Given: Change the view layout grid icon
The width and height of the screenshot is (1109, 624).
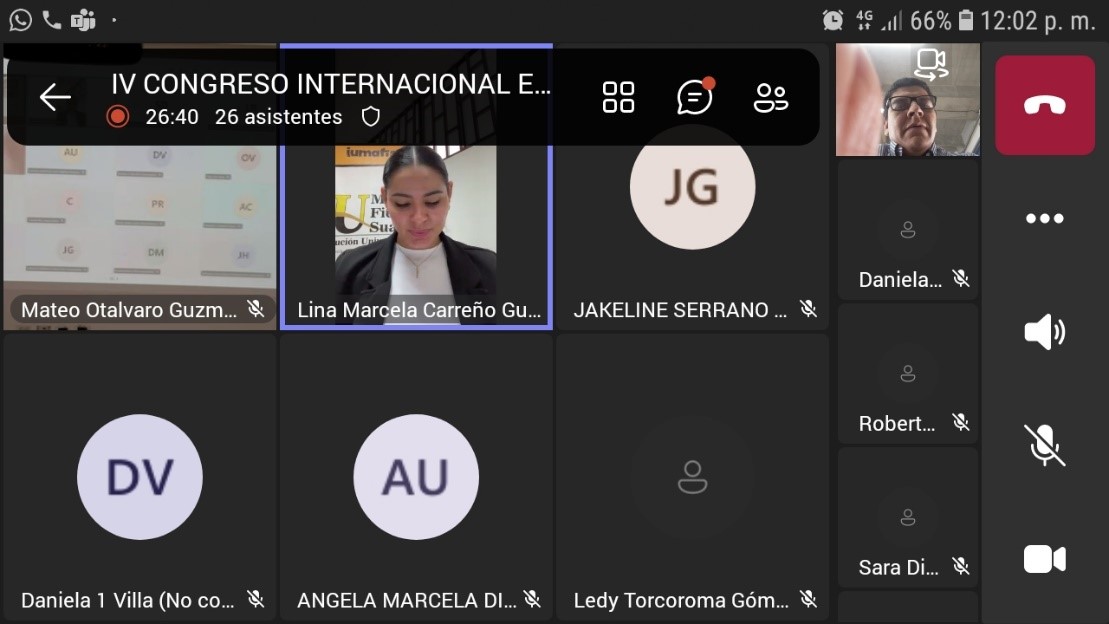Looking at the screenshot, I should [x=618, y=97].
